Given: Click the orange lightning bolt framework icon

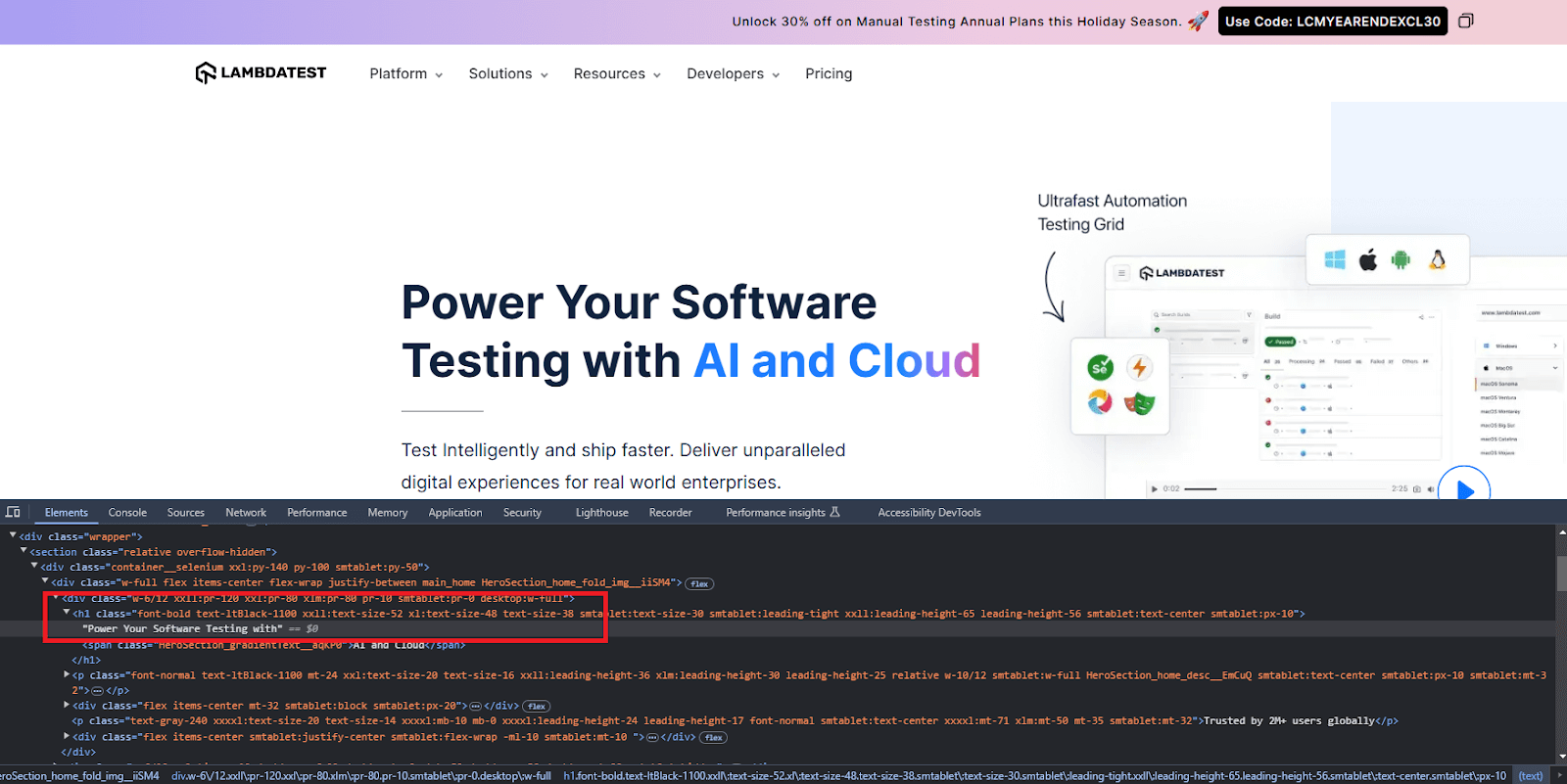Looking at the screenshot, I should pos(1138,368).
